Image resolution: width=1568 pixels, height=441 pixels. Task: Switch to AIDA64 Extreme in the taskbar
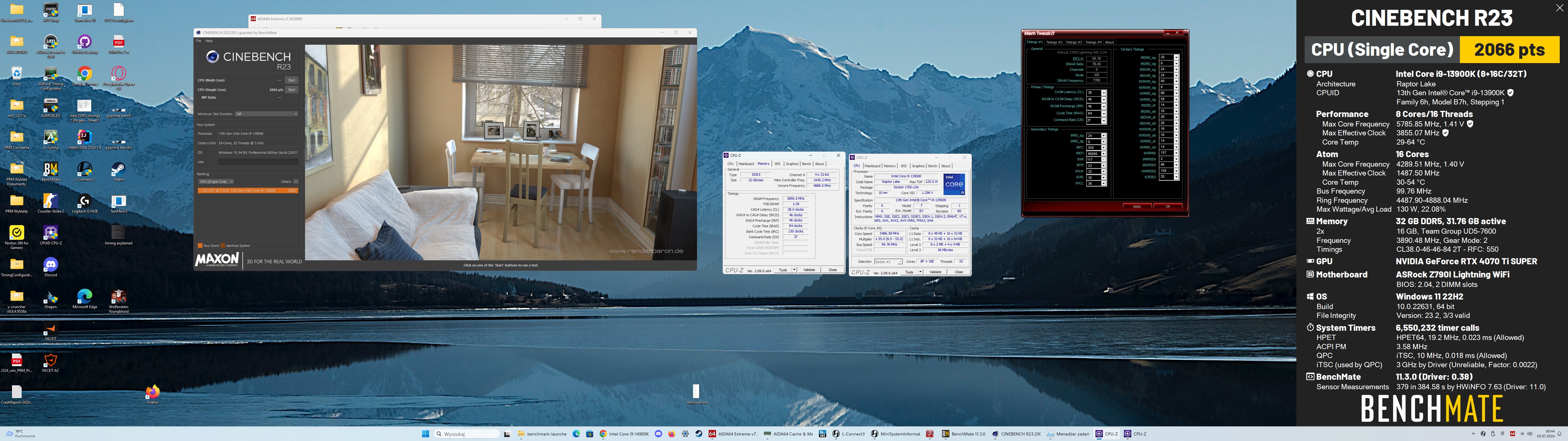(x=733, y=434)
